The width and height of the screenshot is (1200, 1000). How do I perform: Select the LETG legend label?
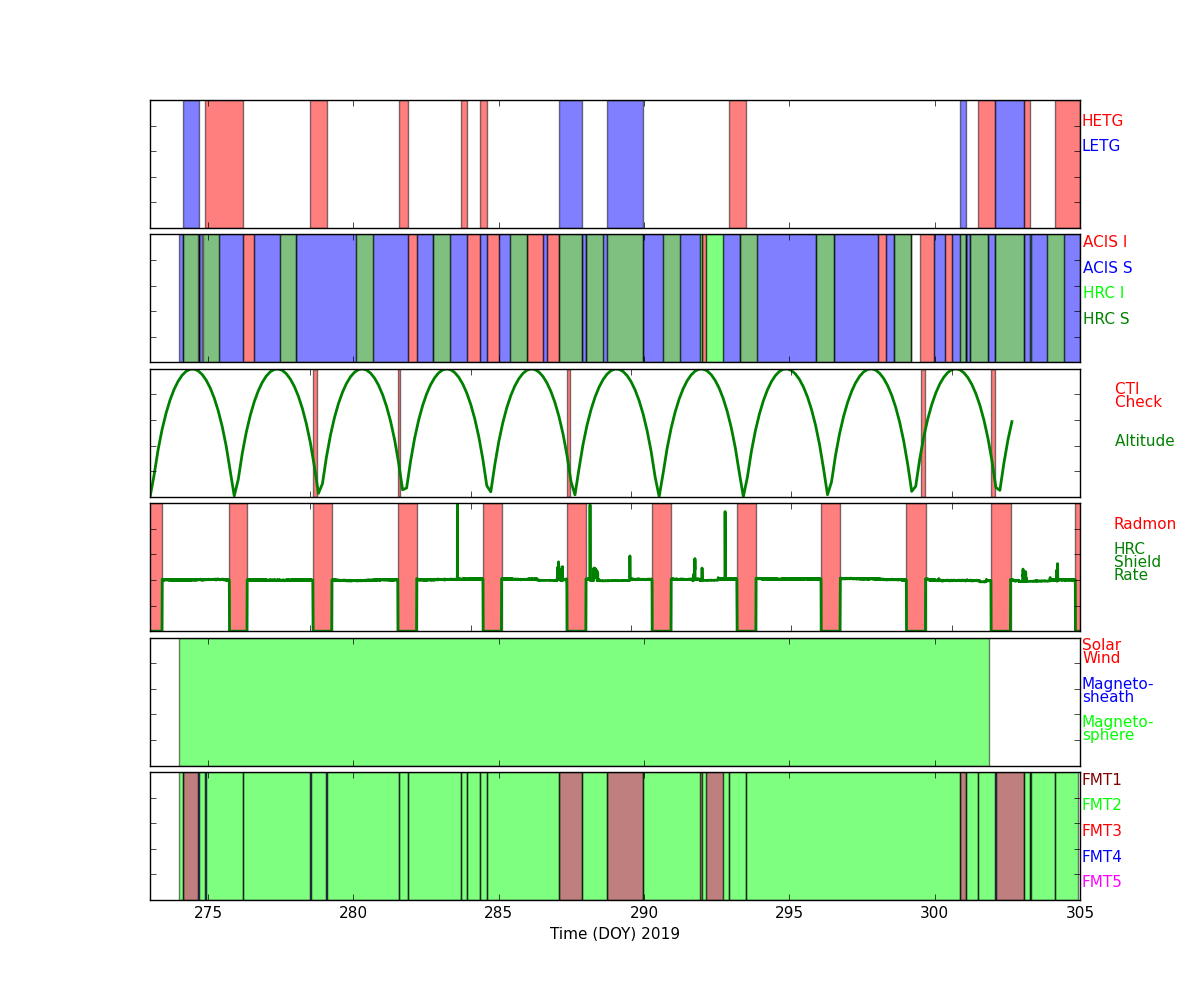1100,146
